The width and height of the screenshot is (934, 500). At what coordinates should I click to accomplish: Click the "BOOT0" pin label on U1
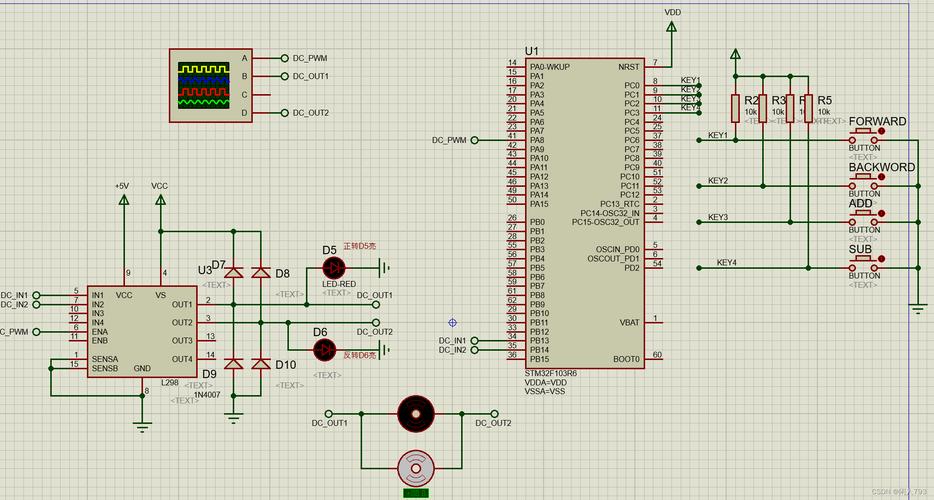click(x=626, y=359)
